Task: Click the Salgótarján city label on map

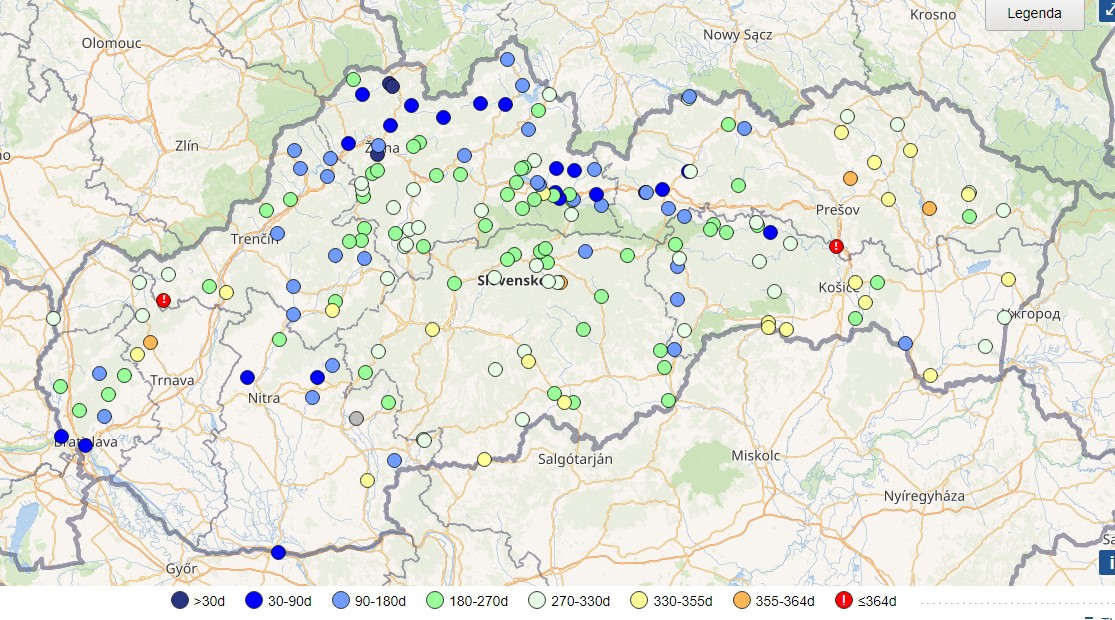Action: [x=575, y=459]
